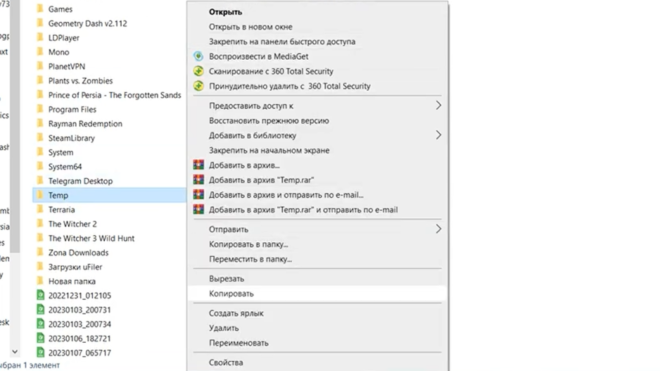Click WinRAR icon beside '"Temp.rar" и отправить по e-mail'
The width and height of the screenshot is (660, 371).
coord(198,209)
